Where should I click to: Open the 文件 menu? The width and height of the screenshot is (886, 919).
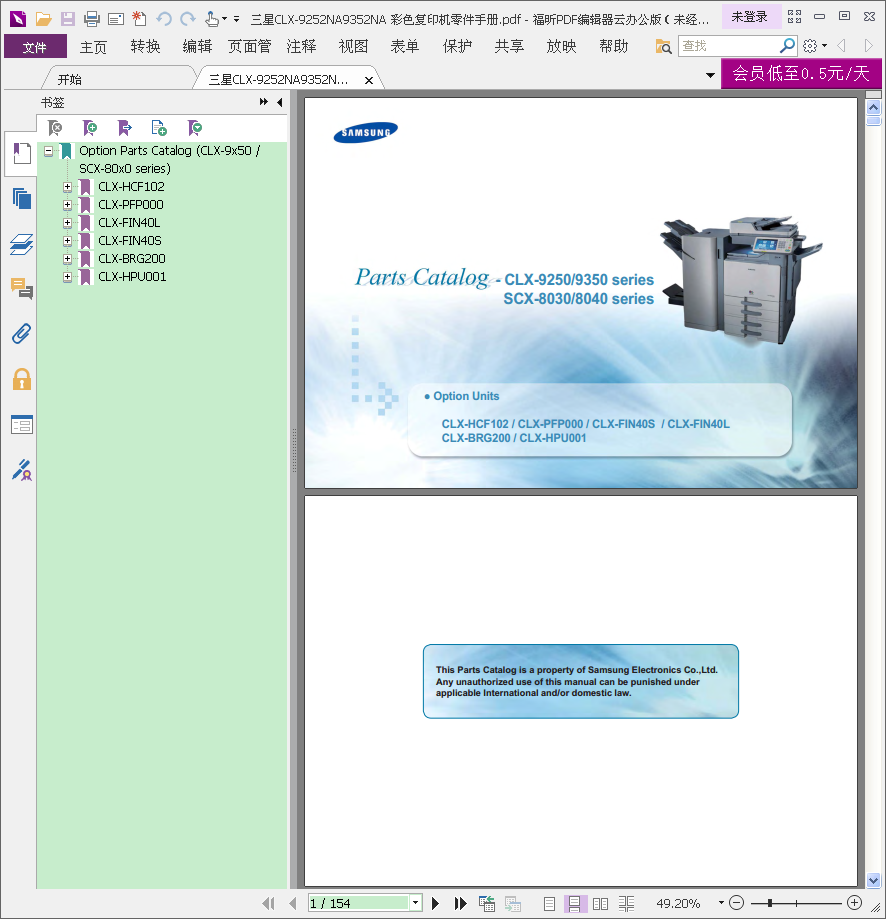[35, 46]
